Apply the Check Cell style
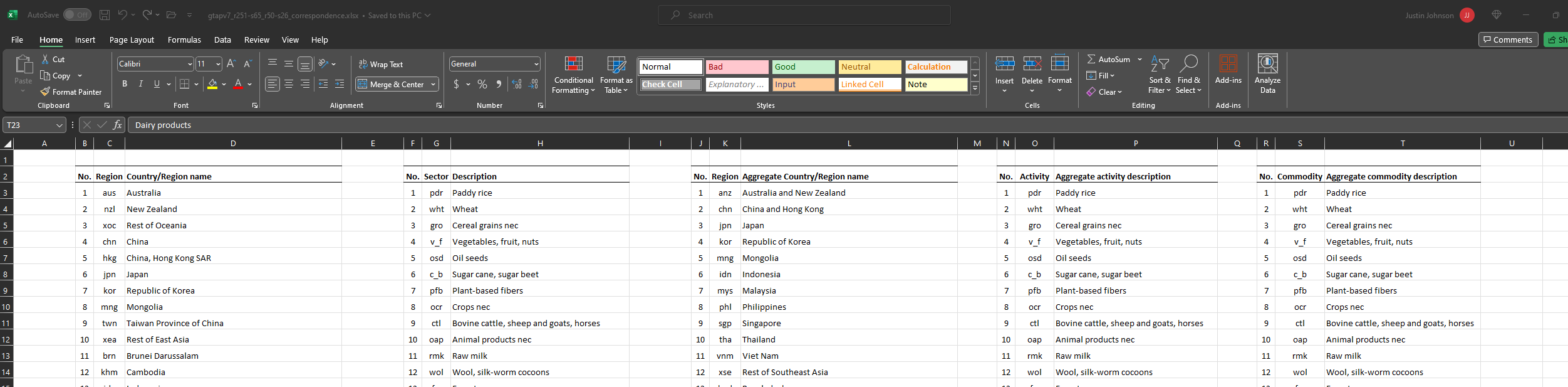The image size is (1568, 387). click(x=671, y=84)
